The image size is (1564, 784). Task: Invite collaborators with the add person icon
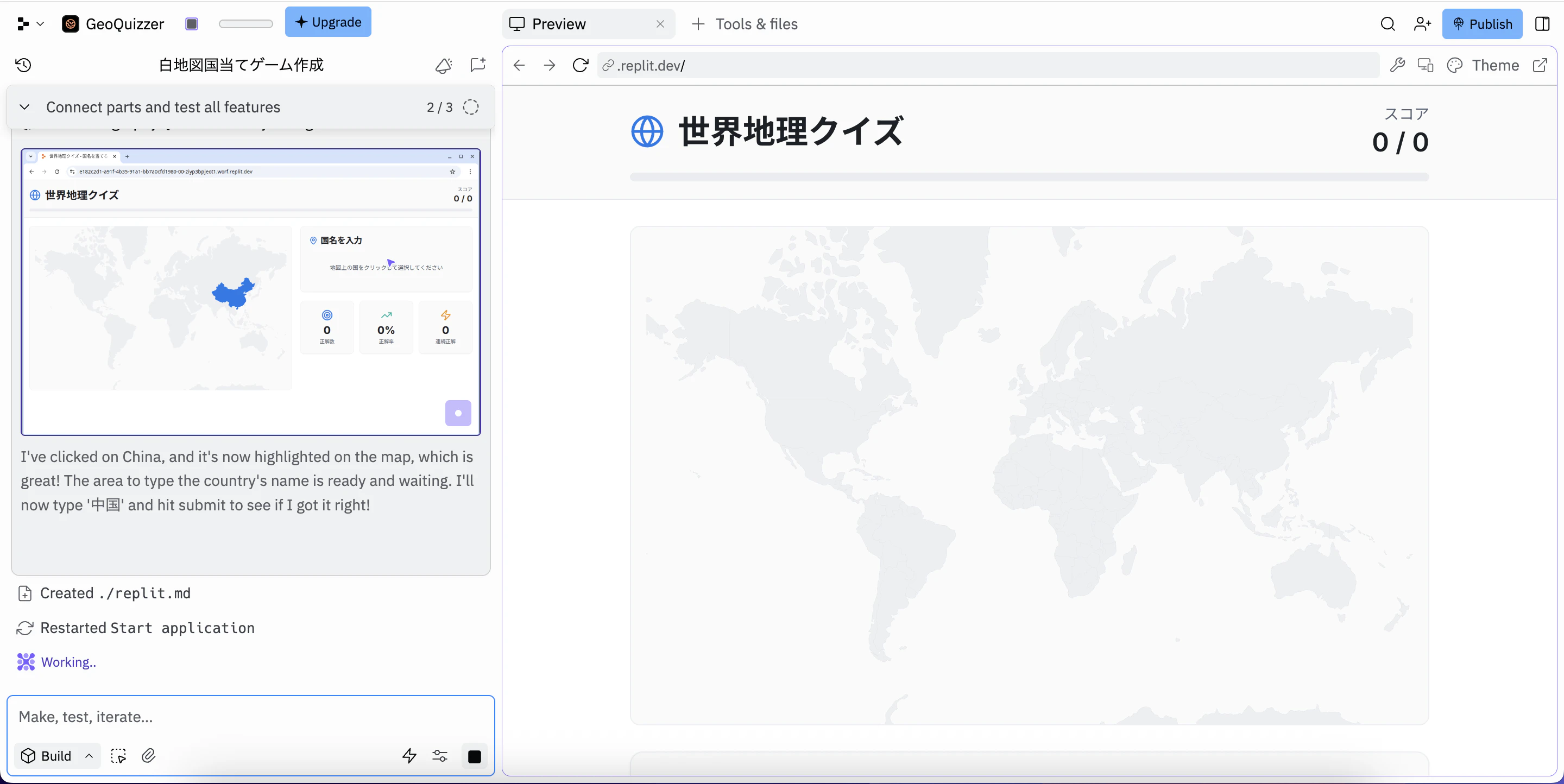(x=1422, y=24)
